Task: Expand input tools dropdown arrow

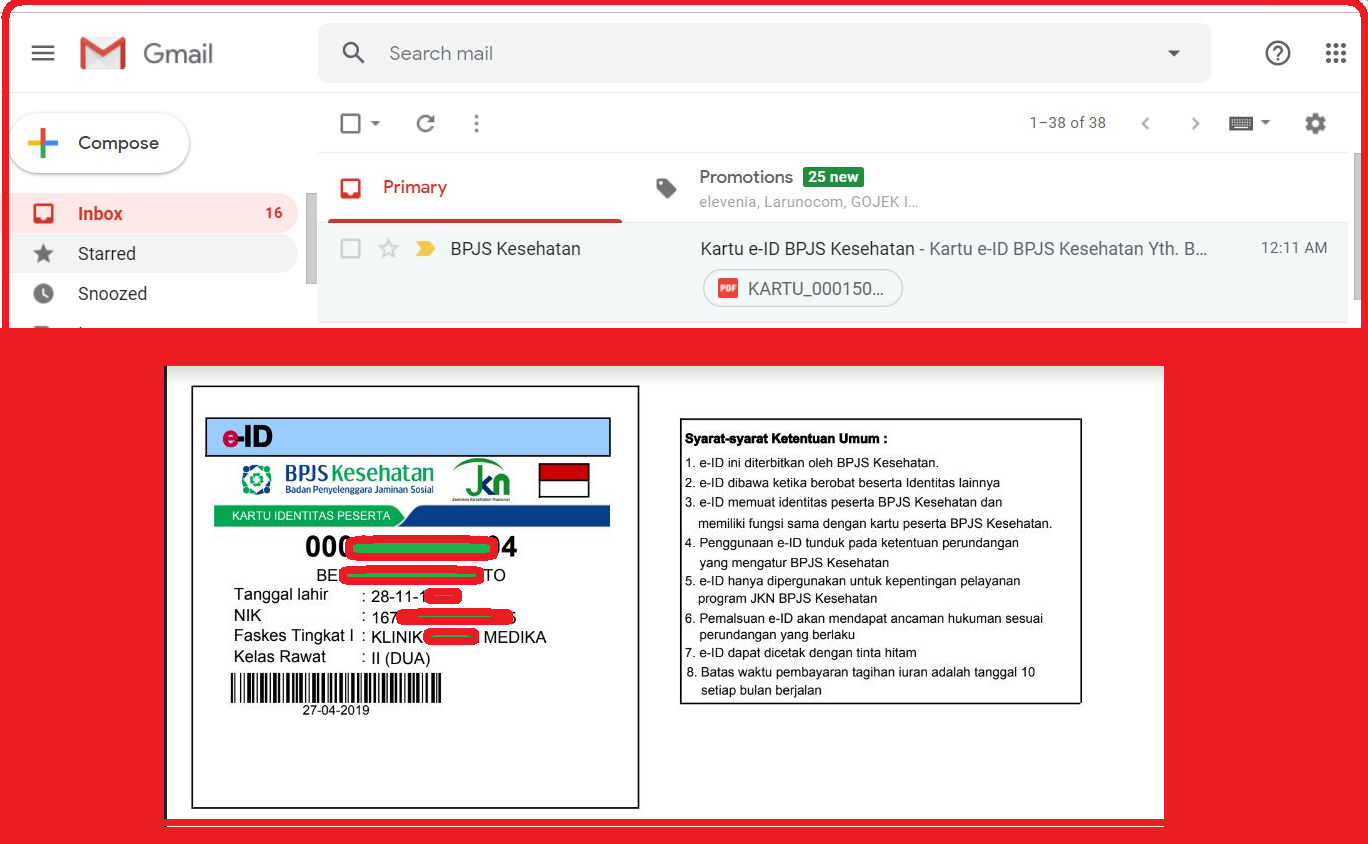Action: [1265, 123]
